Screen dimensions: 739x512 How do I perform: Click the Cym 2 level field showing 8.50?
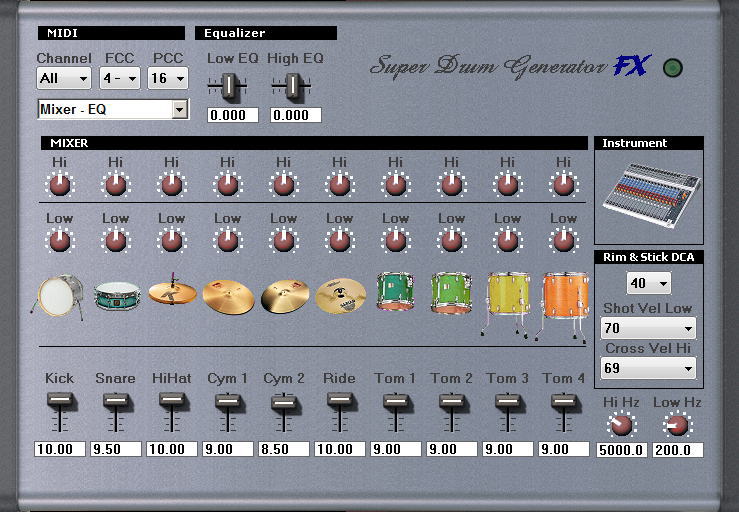point(284,449)
